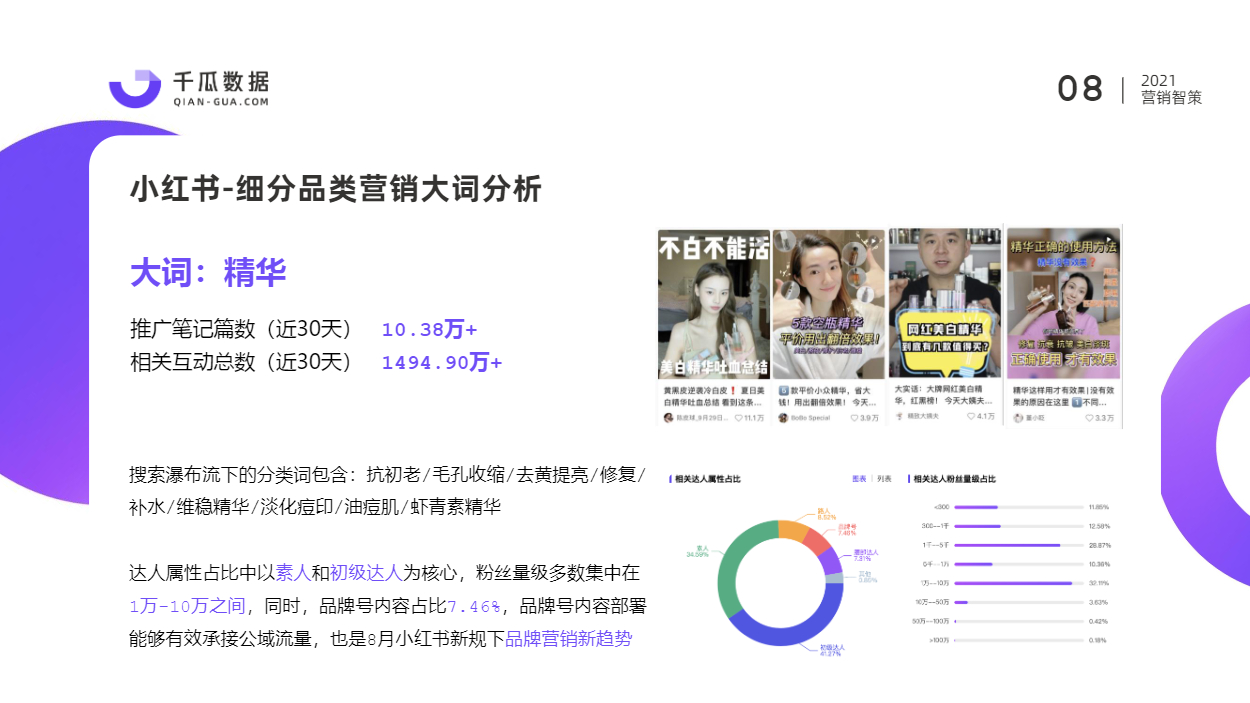Open the 网红美白精华 note cover image
Screen dimensions: 1250x703
945,304
